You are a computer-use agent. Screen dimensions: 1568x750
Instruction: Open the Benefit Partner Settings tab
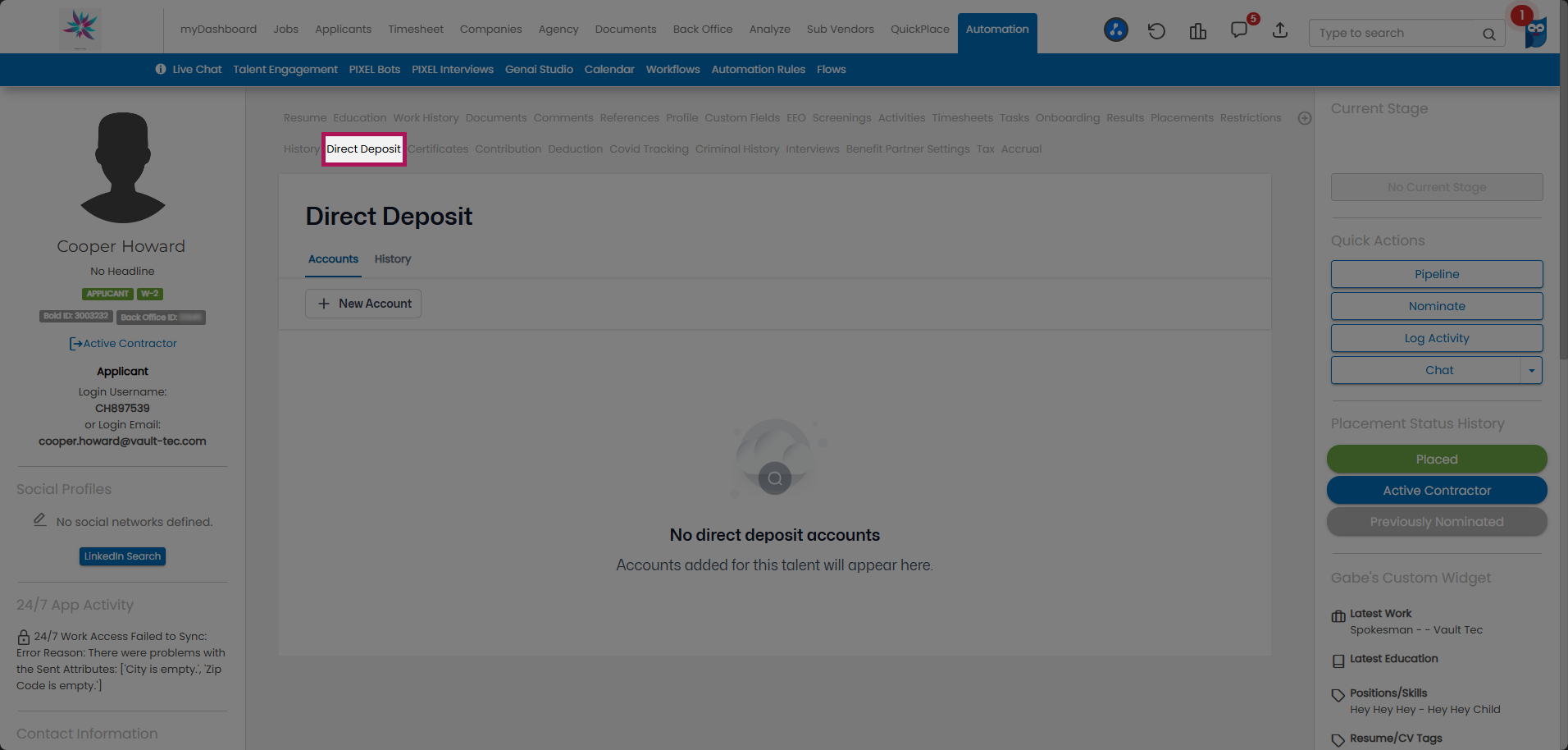[908, 149]
